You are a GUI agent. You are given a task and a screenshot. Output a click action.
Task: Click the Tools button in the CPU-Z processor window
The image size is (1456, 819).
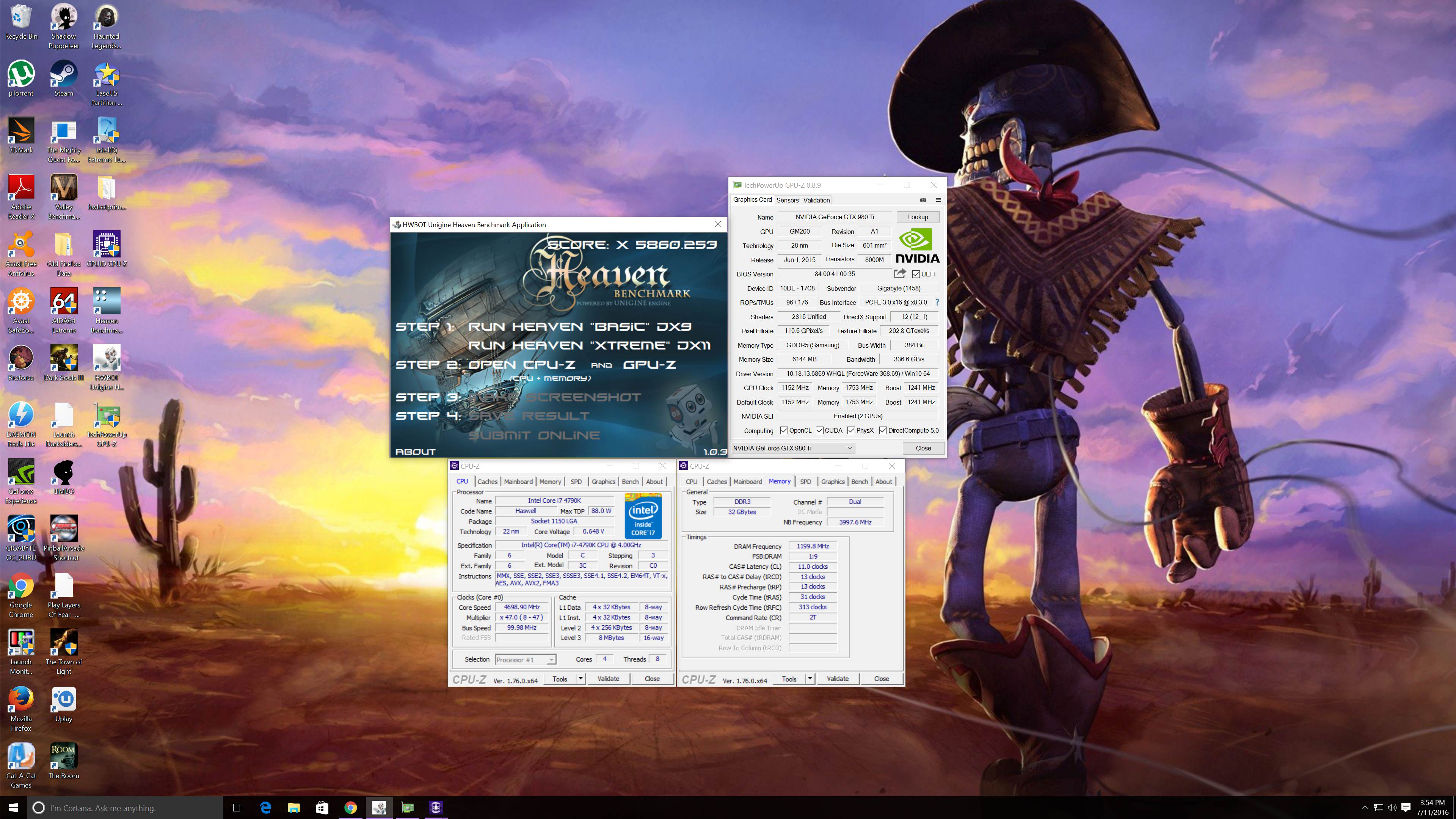[560, 678]
